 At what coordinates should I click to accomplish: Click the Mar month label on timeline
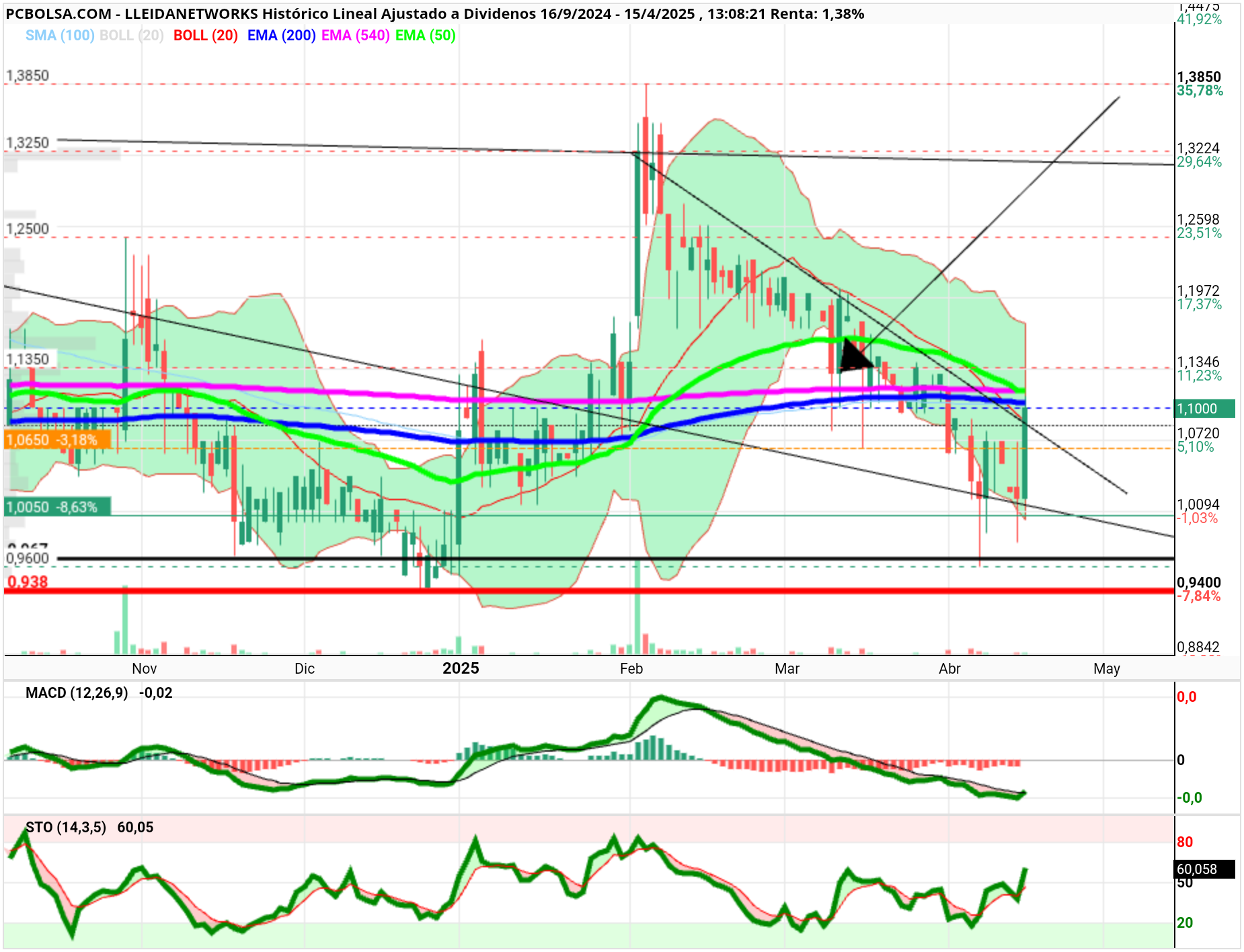coord(787,668)
